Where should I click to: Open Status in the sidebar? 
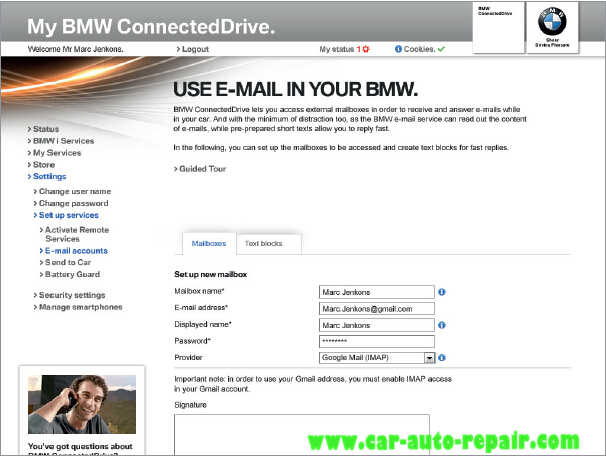tap(43, 129)
